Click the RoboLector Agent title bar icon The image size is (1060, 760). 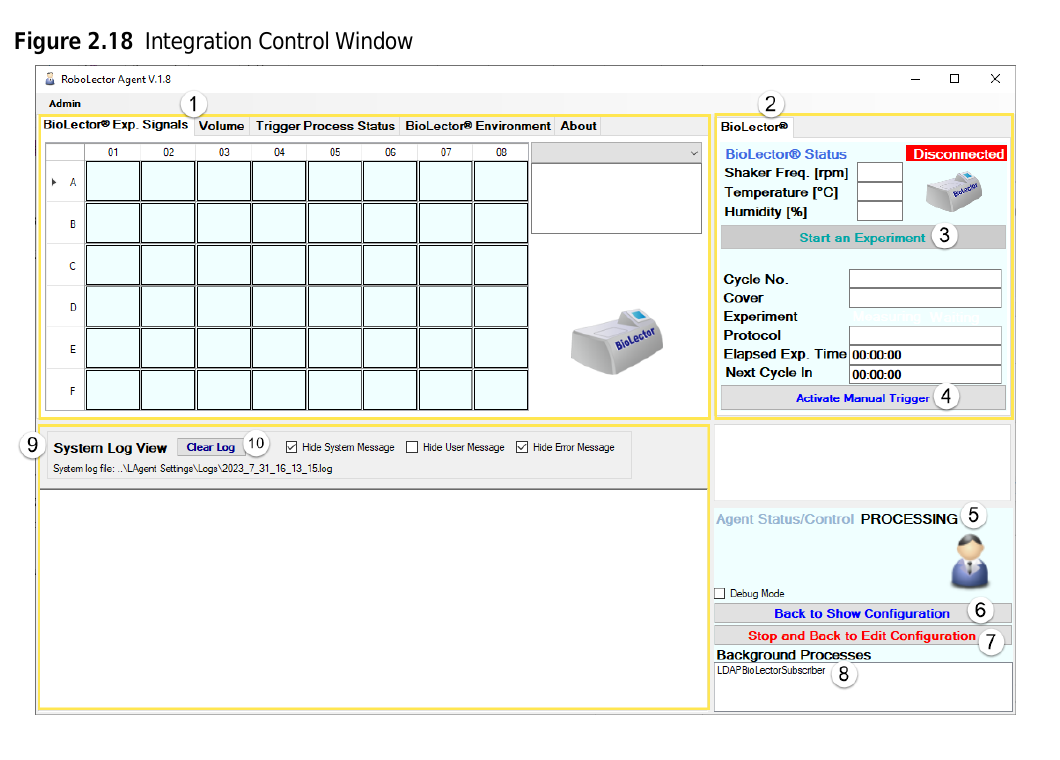49,78
